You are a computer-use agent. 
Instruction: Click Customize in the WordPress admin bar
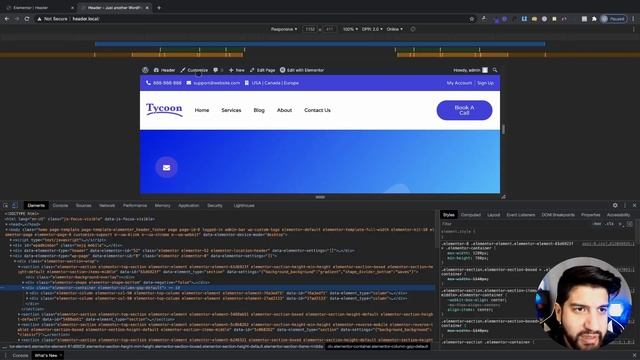tap(194, 70)
